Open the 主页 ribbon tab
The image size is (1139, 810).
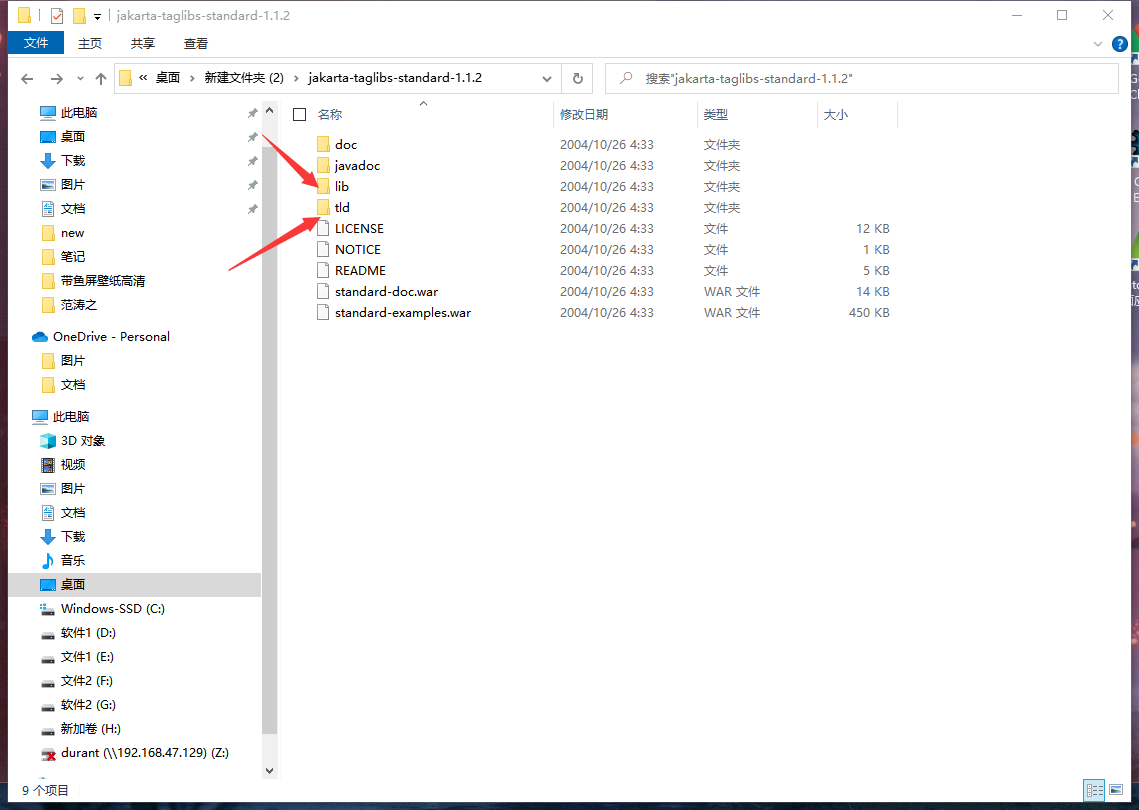(90, 44)
